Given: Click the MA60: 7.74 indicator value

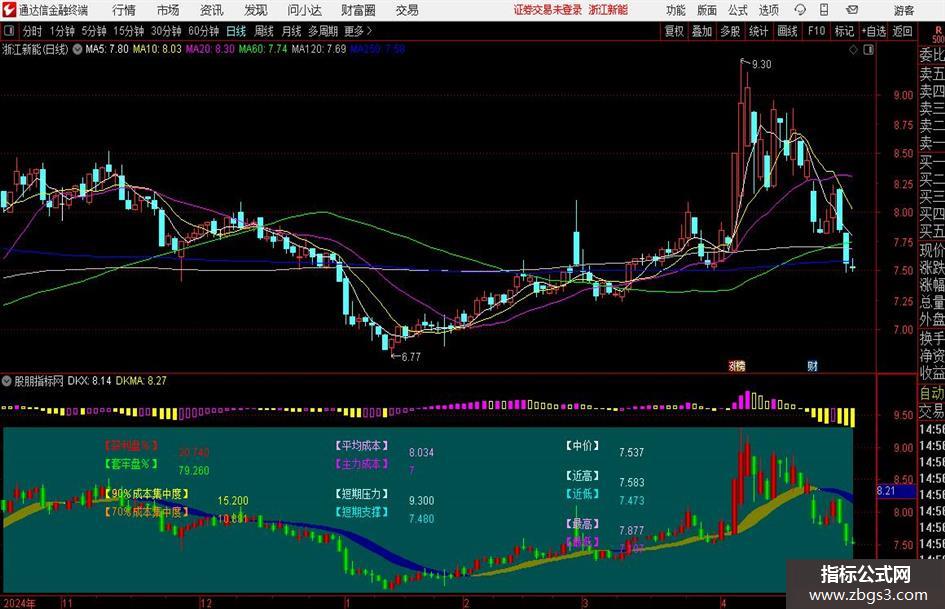Looking at the screenshot, I should (263, 49).
